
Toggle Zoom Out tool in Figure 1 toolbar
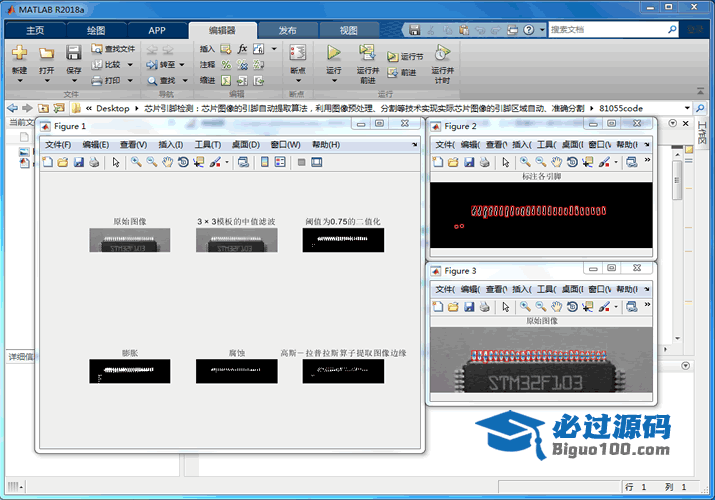coord(152,162)
